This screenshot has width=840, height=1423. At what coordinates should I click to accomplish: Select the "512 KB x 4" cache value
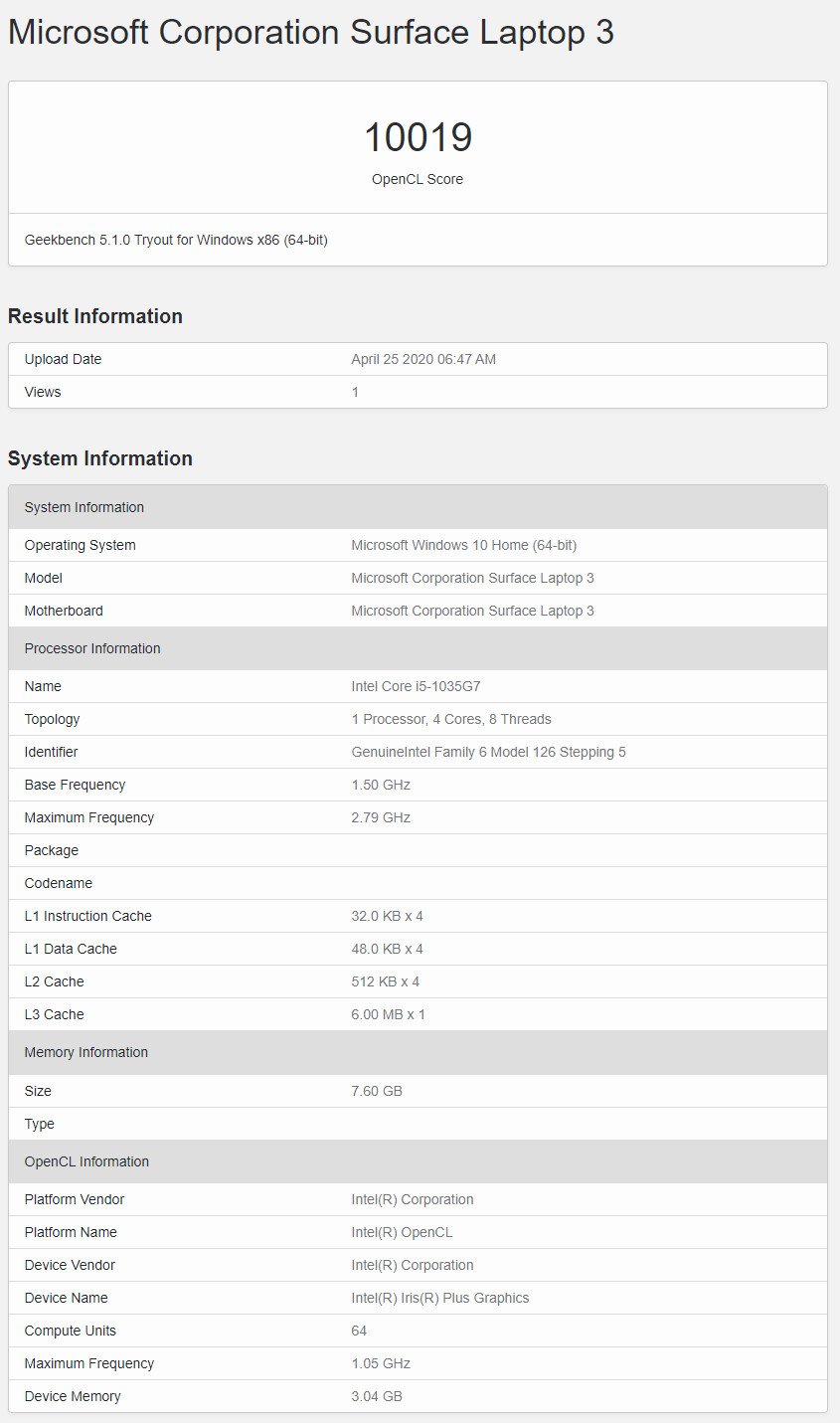(386, 981)
